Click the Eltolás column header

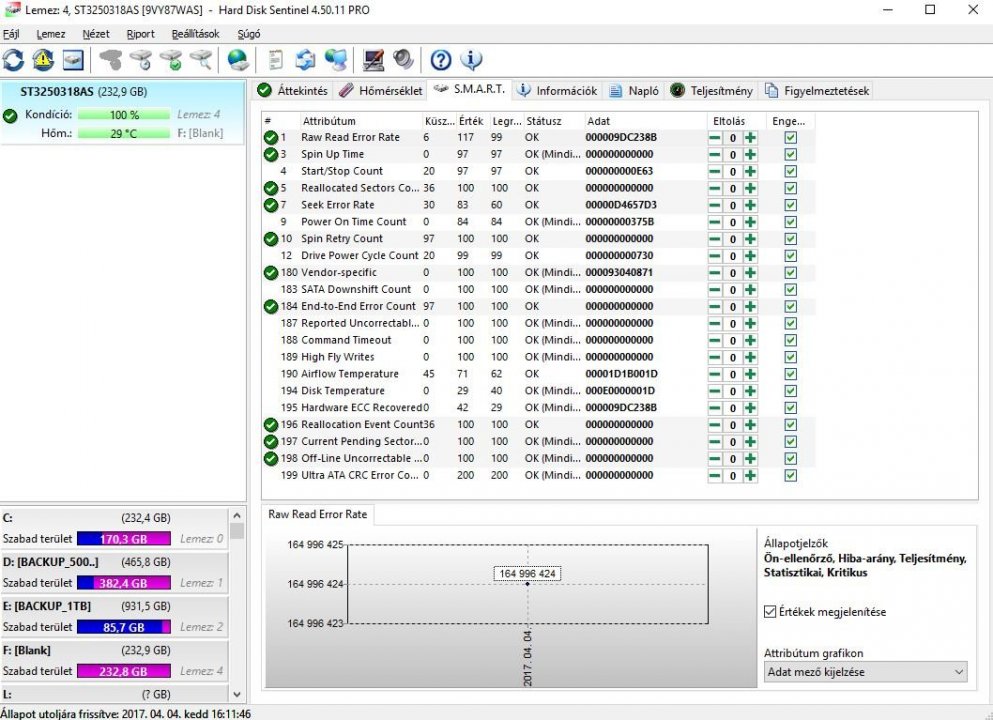[x=735, y=121]
